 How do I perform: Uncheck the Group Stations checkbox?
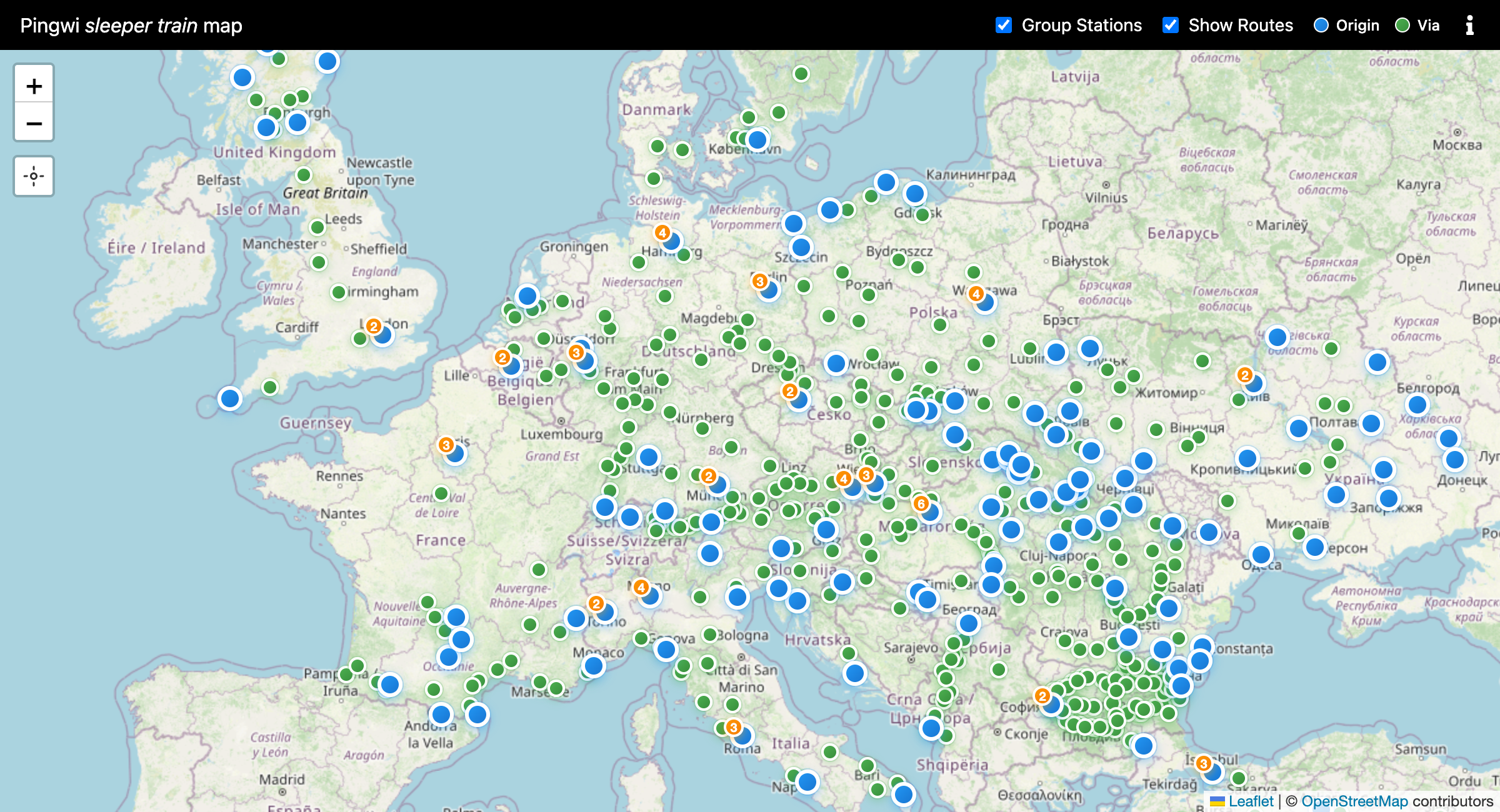pyautogui.click(x=1002, y=25)
